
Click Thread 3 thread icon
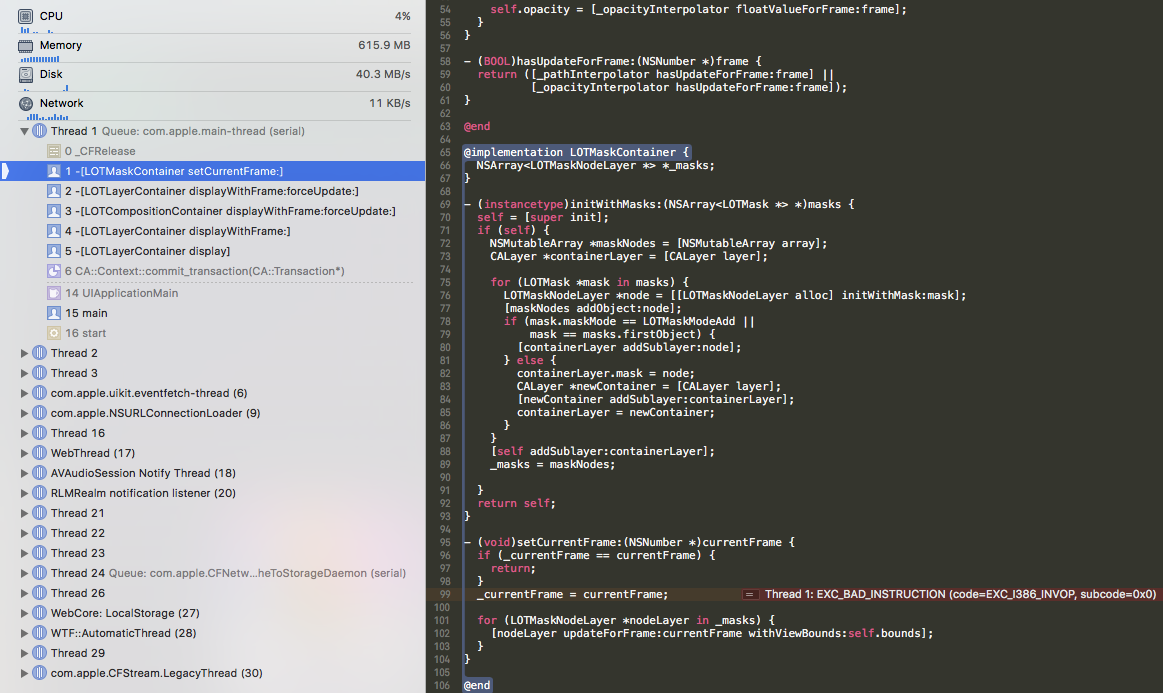coord(39,373)
